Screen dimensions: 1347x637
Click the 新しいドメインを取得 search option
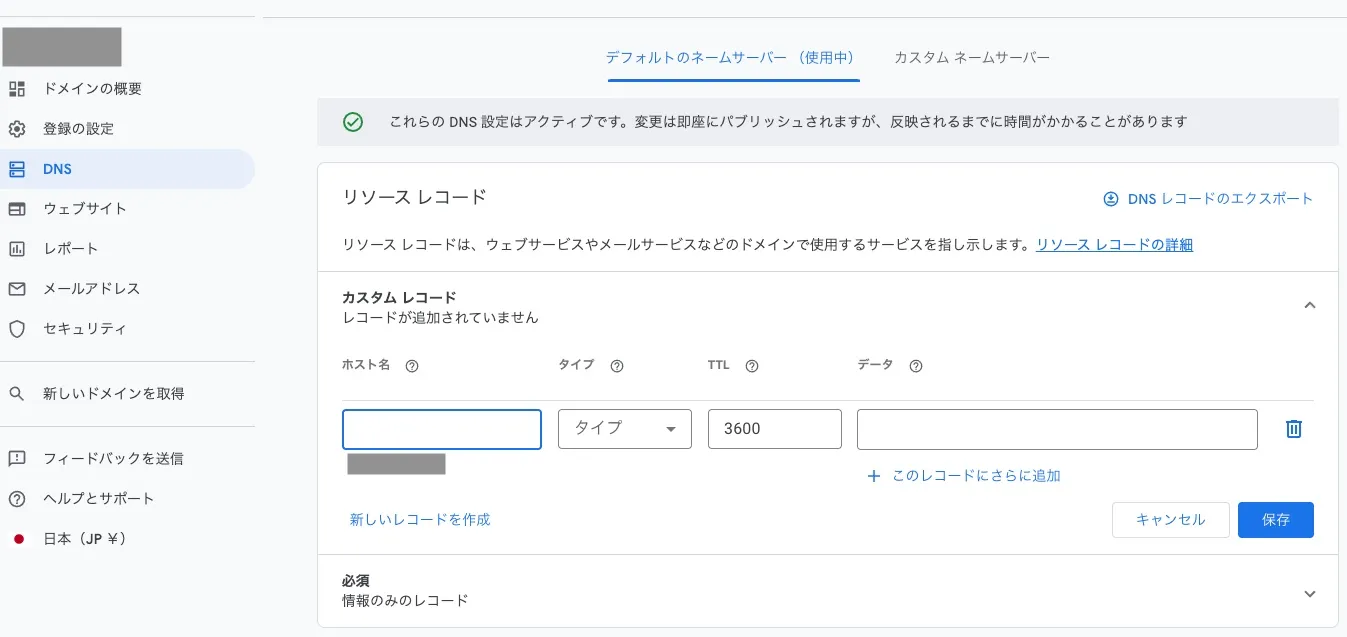click(115, 393)
